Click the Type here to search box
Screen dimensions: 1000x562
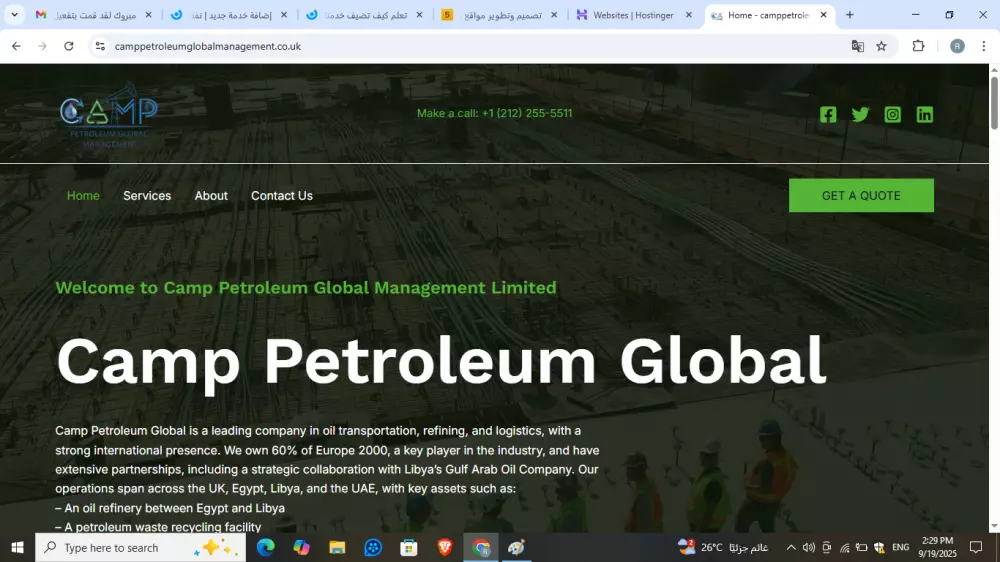pos(140,547)
